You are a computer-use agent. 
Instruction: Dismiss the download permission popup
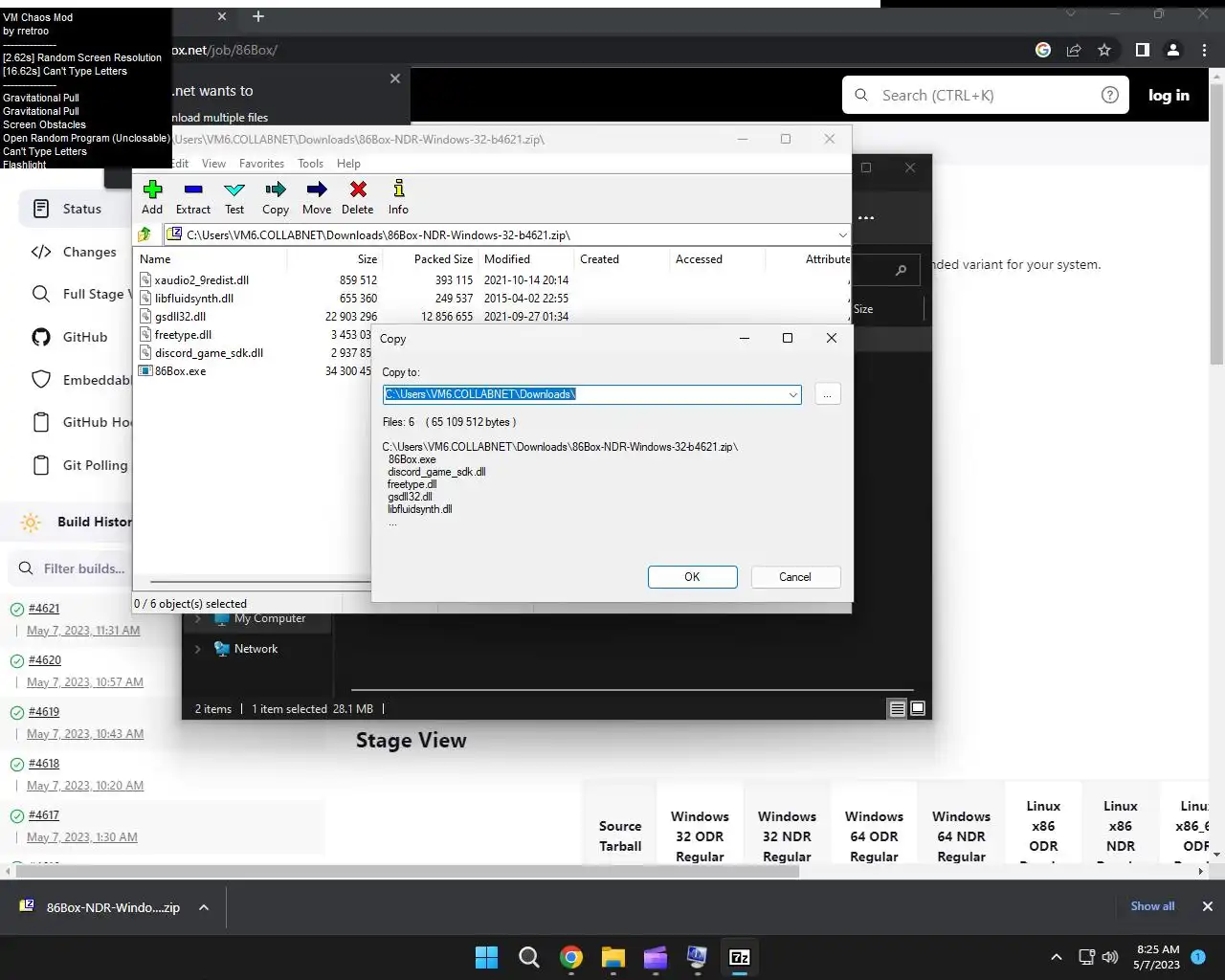pos(395,78)
